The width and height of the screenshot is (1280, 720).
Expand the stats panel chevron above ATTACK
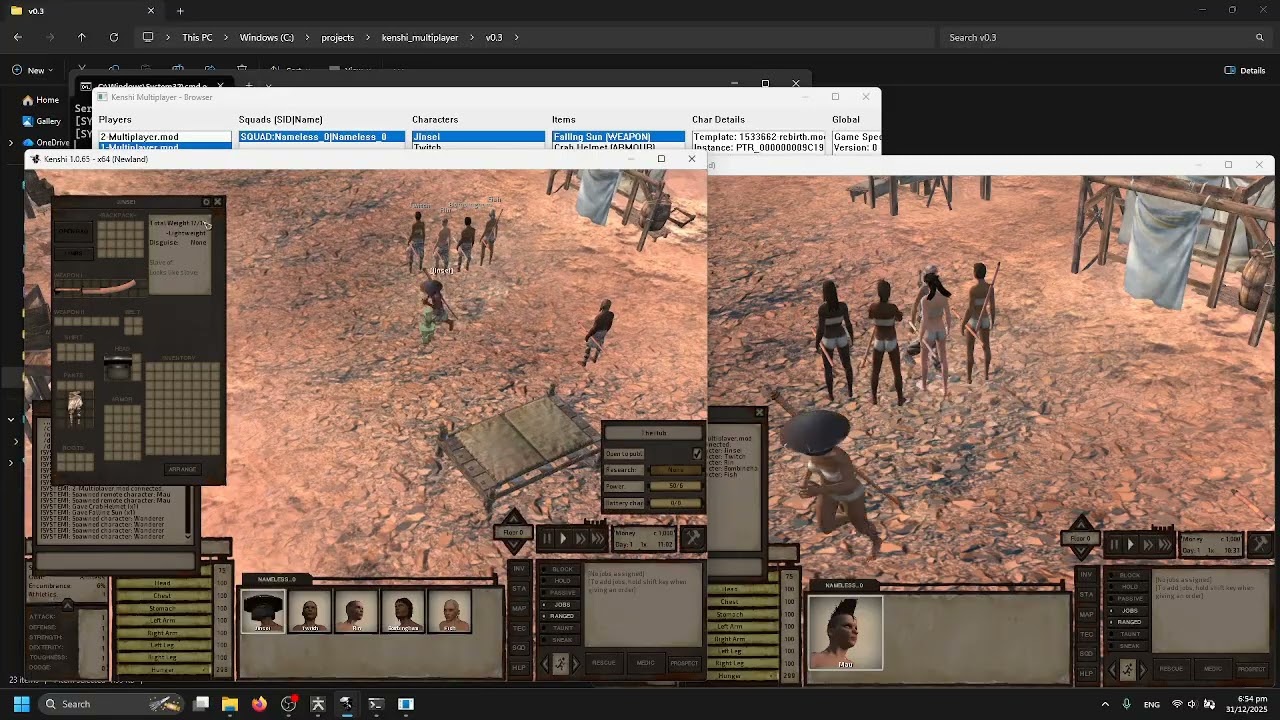coord(68,605)
